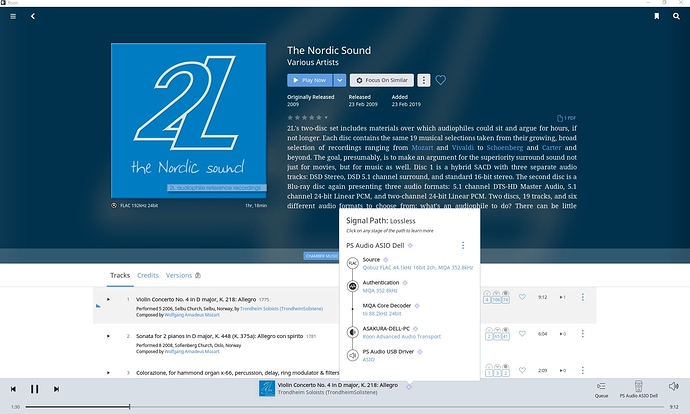Open track 2 three-dots menu
The image size is (690, 414).
click(x=583, y=334)
